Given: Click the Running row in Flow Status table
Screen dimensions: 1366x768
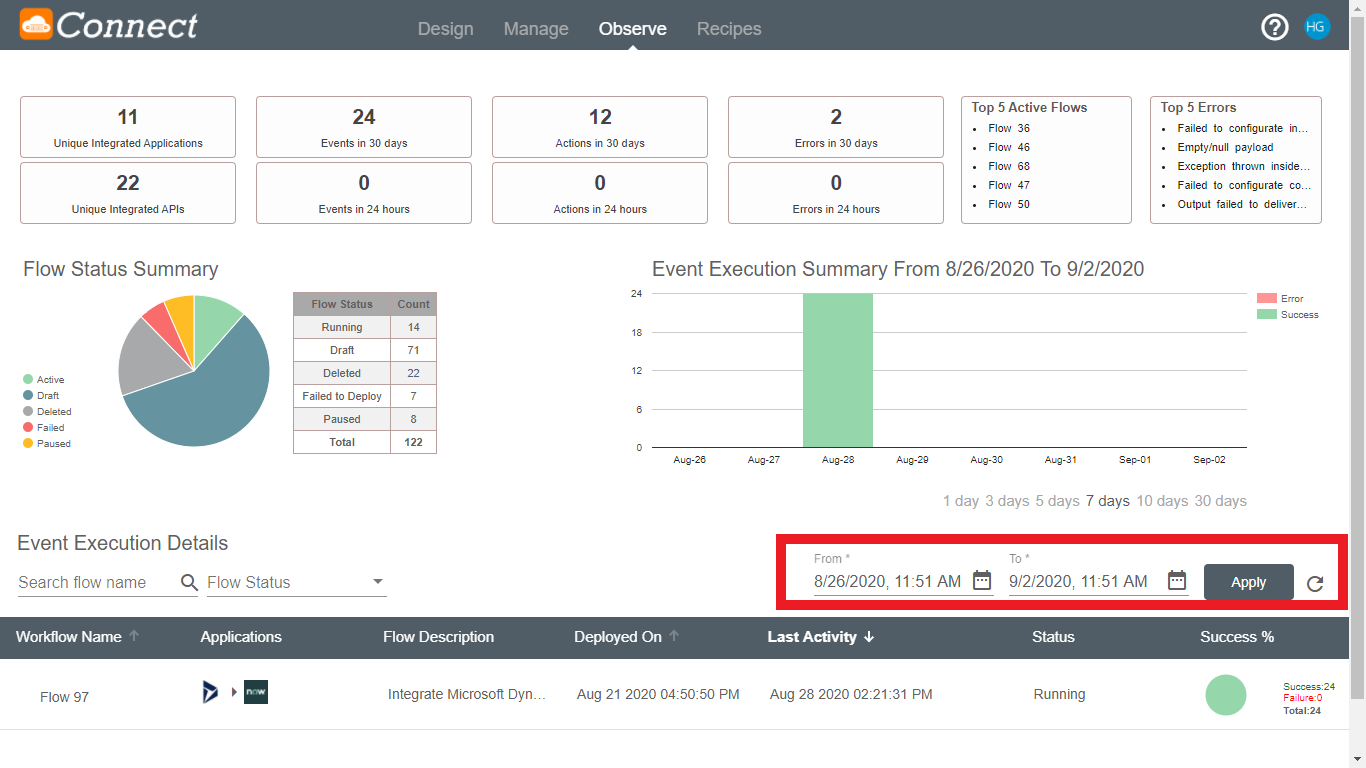Looking at the screenshot, I should 365,327.
